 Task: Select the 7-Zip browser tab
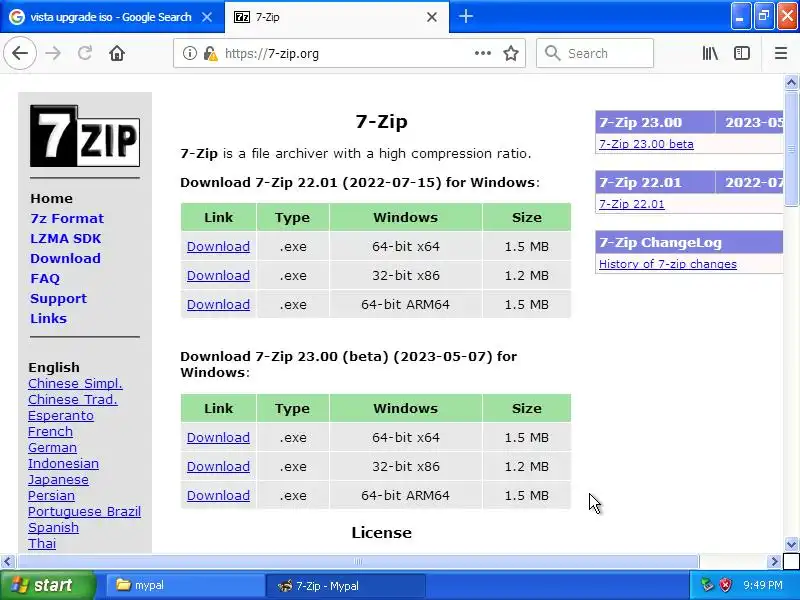(x=337, y=17)
